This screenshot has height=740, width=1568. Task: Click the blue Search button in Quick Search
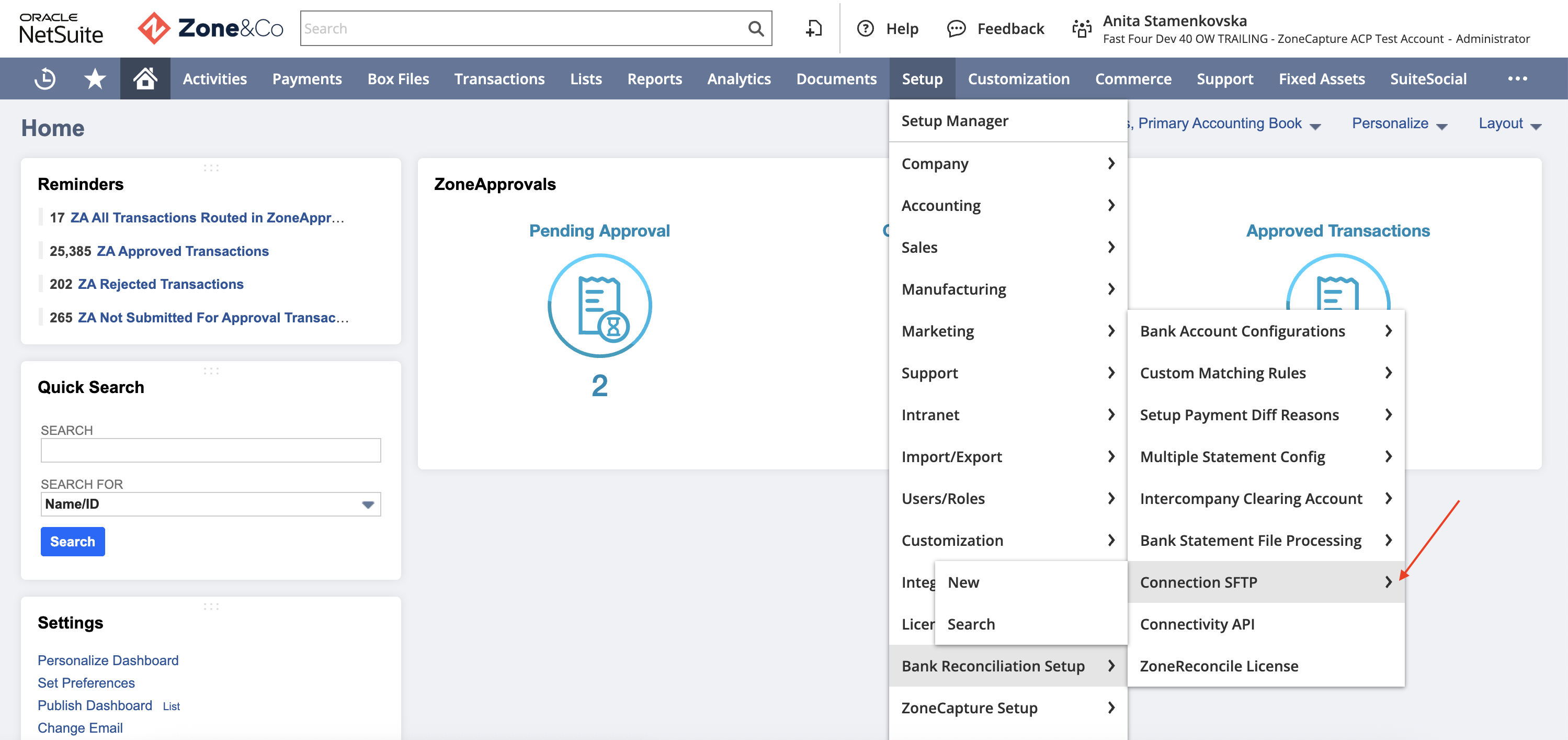point(72,542)
